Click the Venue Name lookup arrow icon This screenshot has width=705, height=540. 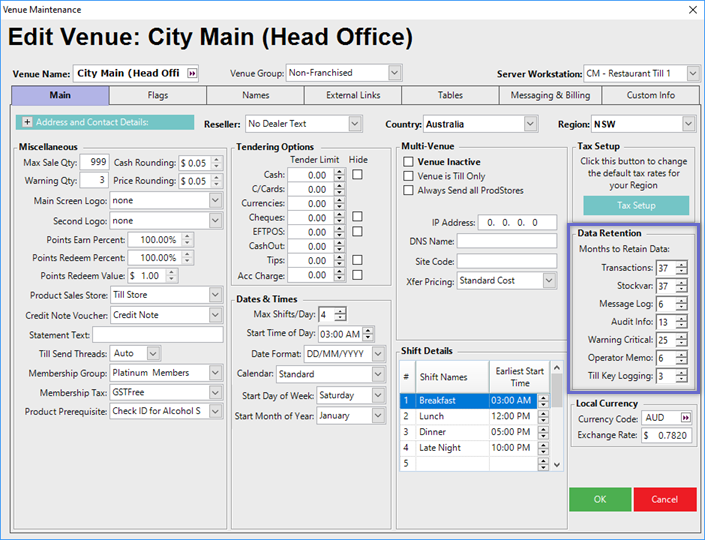(x=192, y=73)
